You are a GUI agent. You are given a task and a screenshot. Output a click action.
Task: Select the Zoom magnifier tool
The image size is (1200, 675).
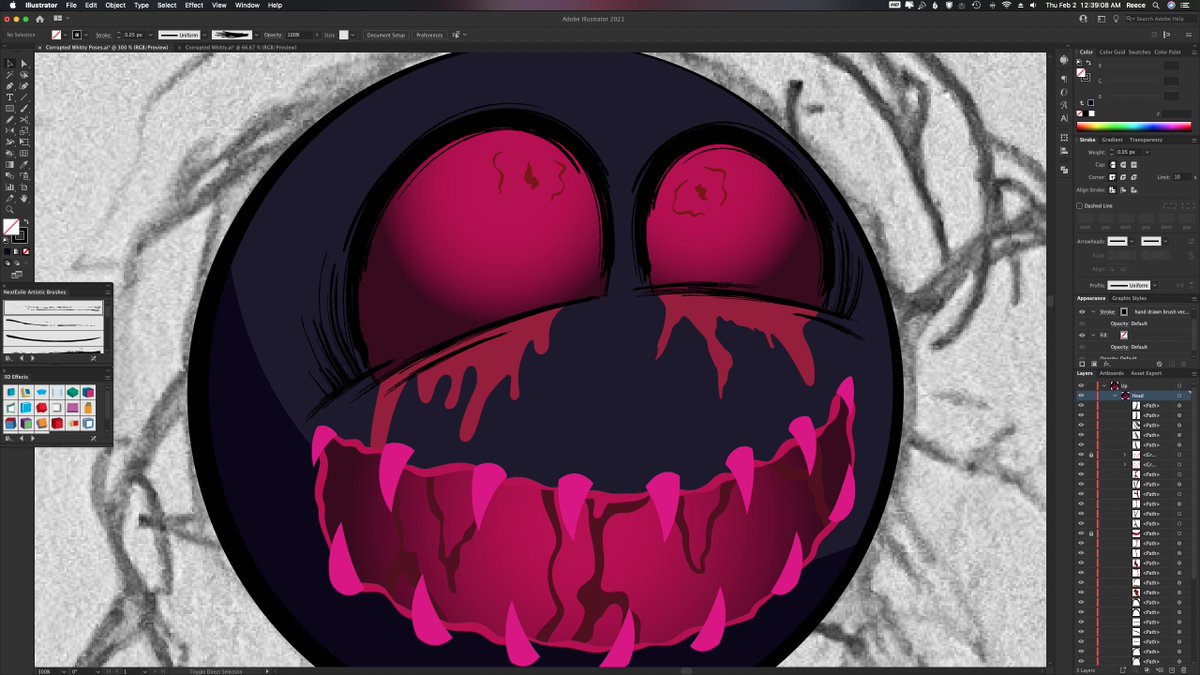click(x=9, y=210)
